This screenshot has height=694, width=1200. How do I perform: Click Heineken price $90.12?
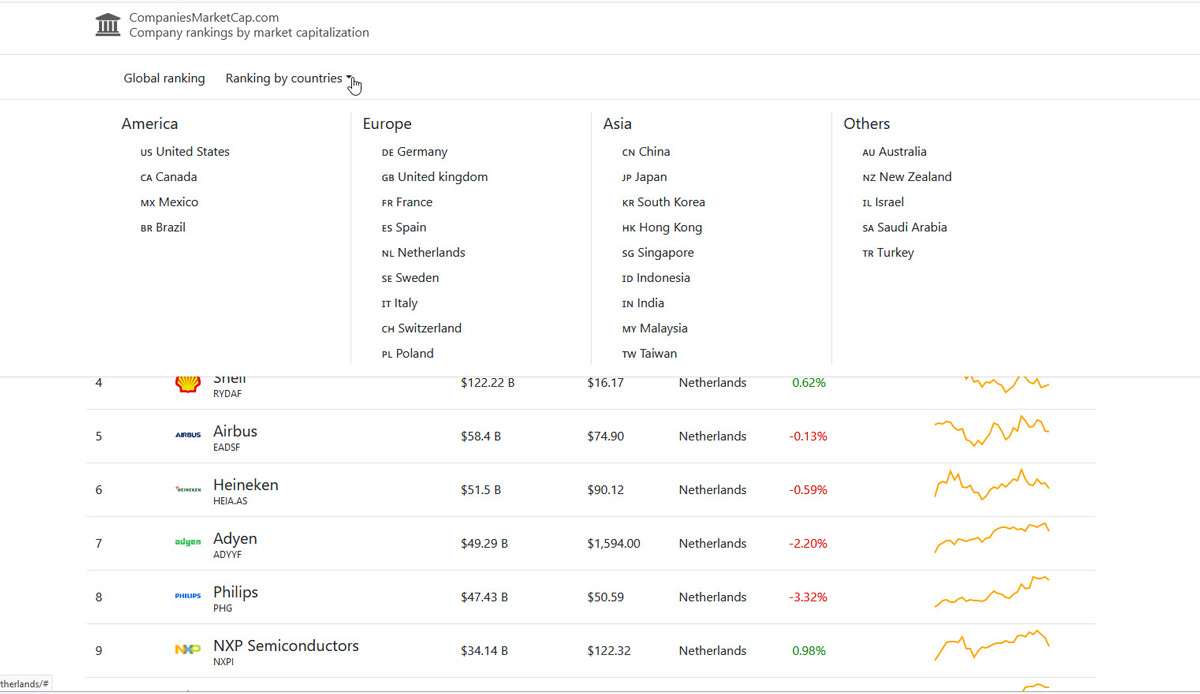click(x=606, y=490)
